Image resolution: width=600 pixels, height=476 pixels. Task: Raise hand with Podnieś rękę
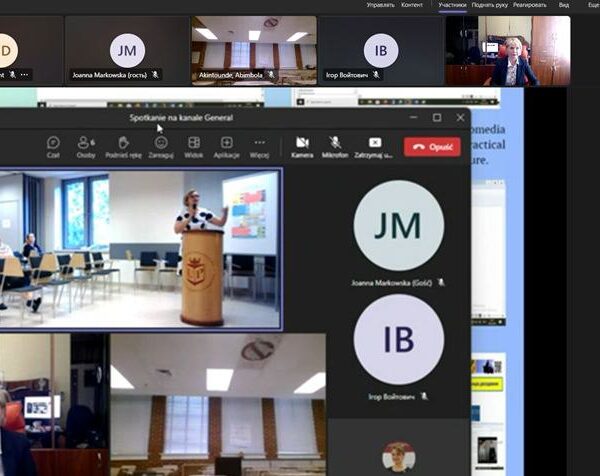point(122,146)
